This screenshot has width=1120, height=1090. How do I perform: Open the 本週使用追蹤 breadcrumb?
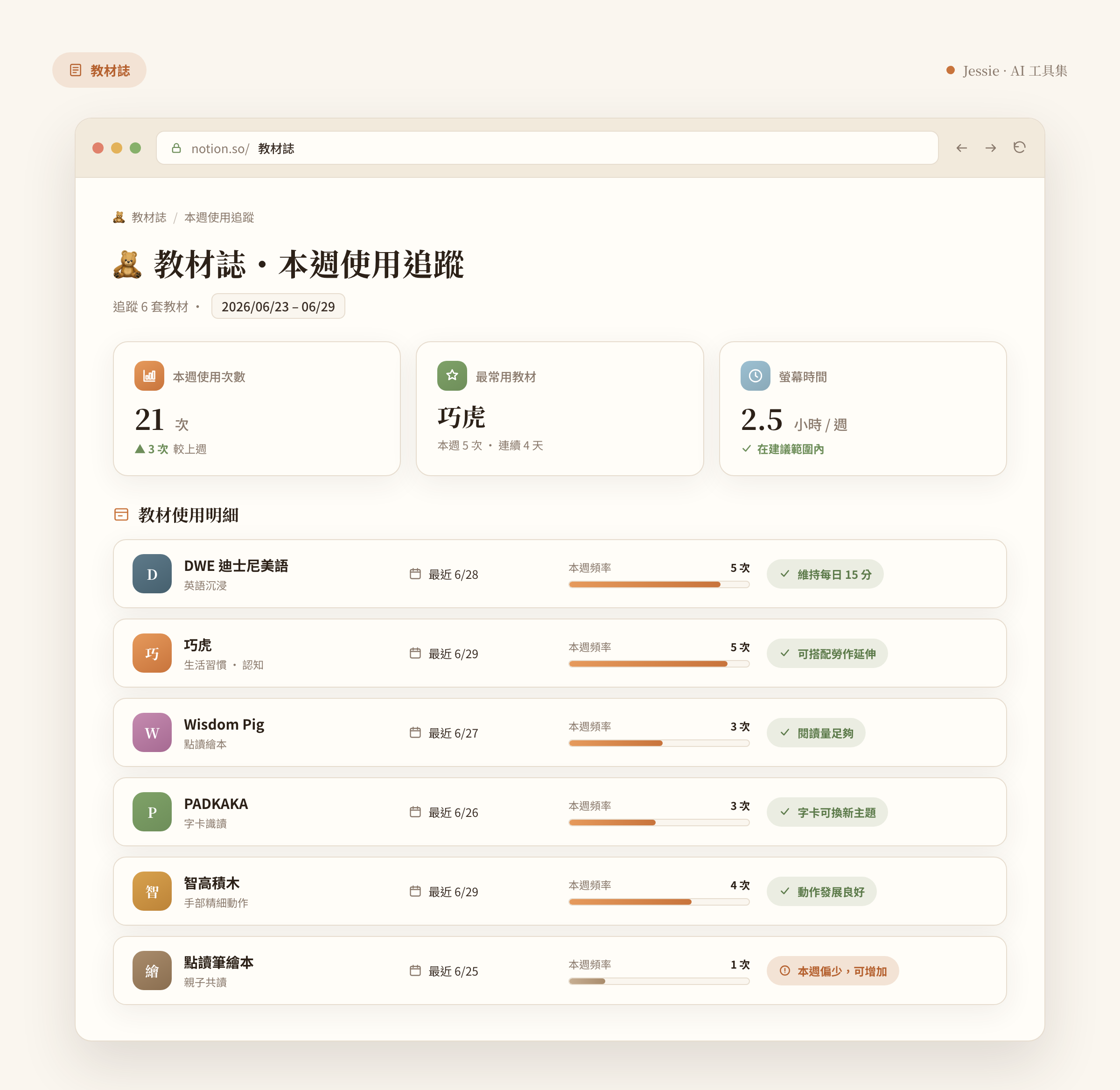coord(219,218)
